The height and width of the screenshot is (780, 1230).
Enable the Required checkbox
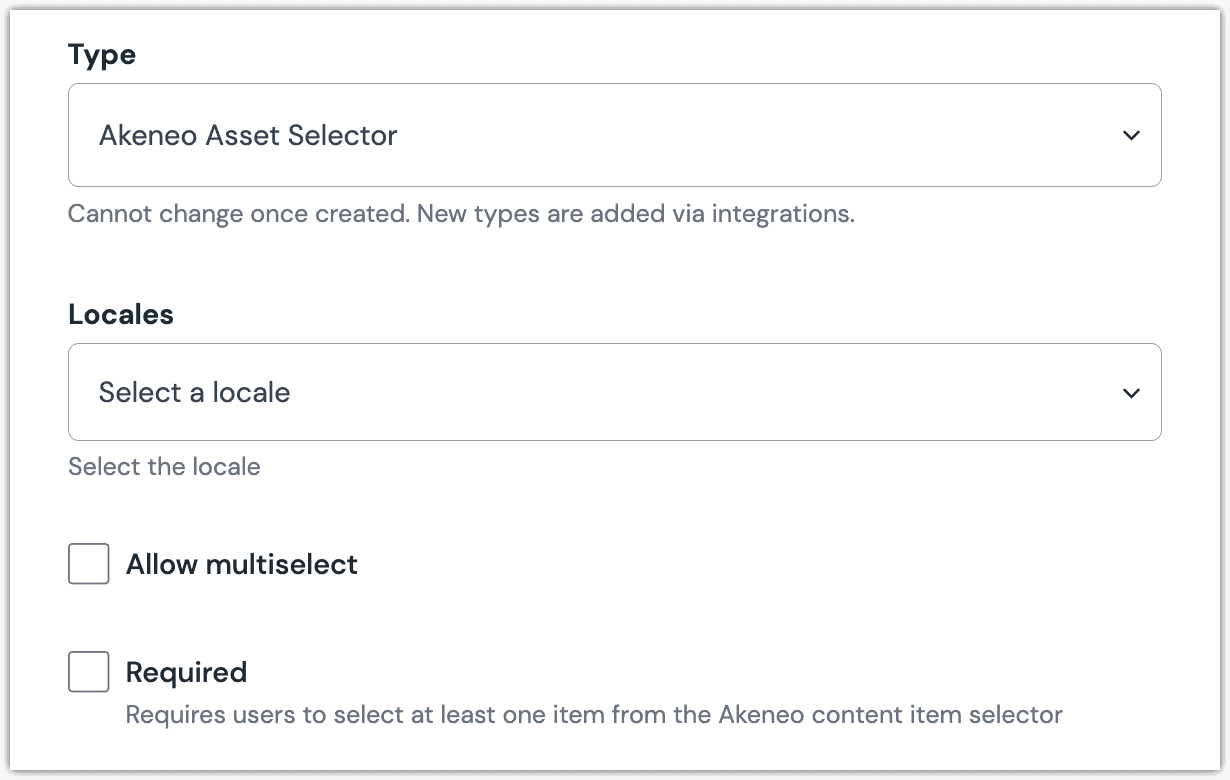[89, 671]
